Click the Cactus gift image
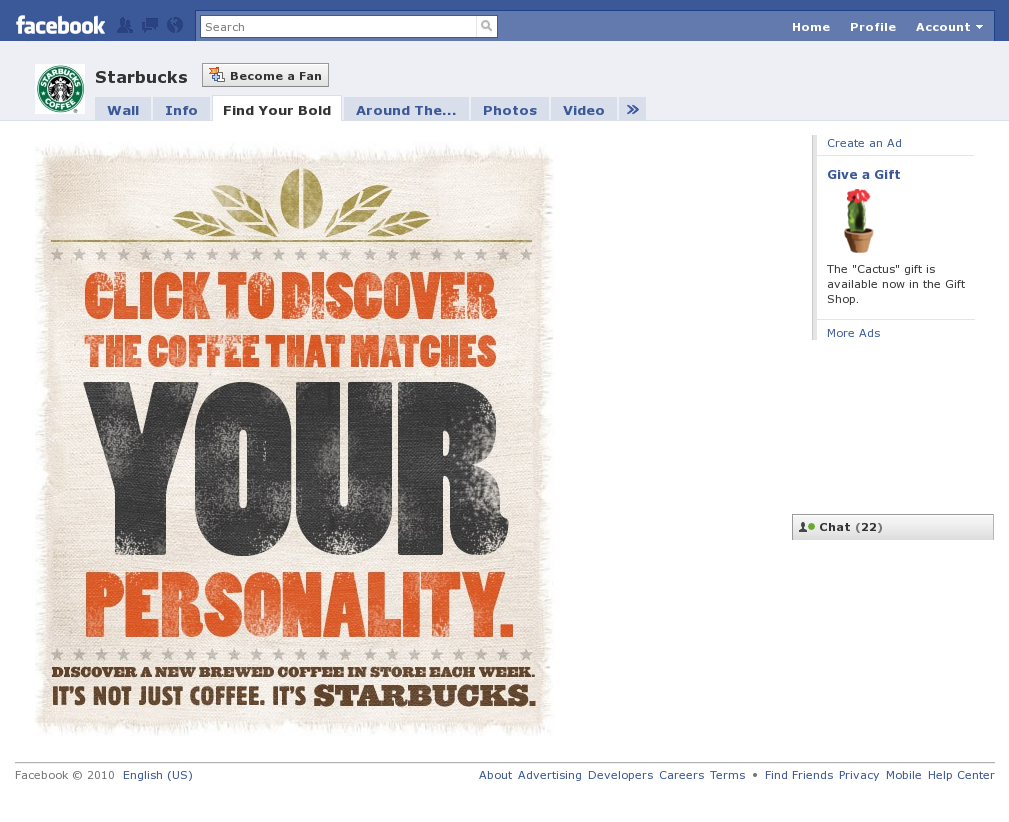This screenshot has height=822, width=1009. click(x=858, y=221)
